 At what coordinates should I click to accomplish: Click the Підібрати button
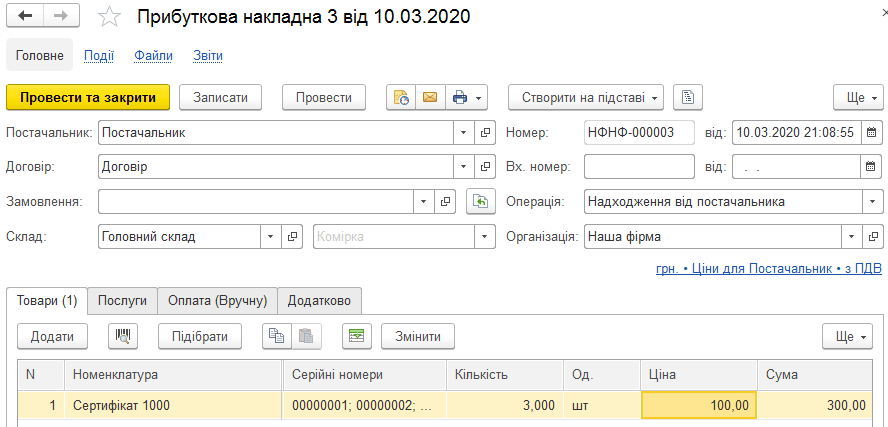point(200,336)
